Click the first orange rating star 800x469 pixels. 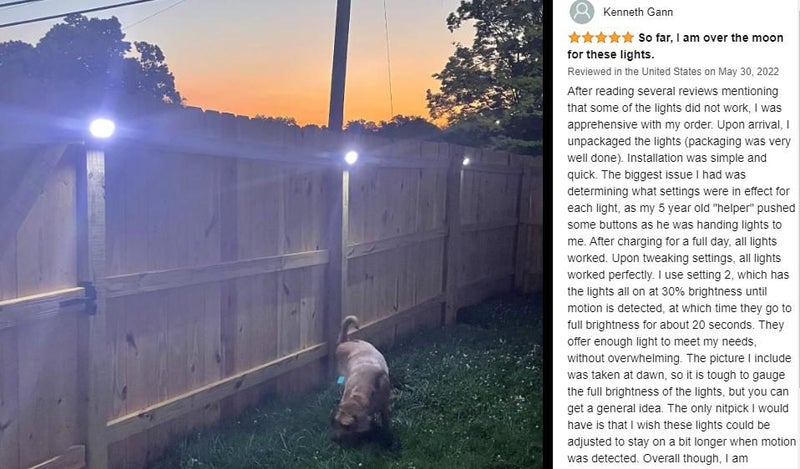pyautogui.click(x=574, y=38)
